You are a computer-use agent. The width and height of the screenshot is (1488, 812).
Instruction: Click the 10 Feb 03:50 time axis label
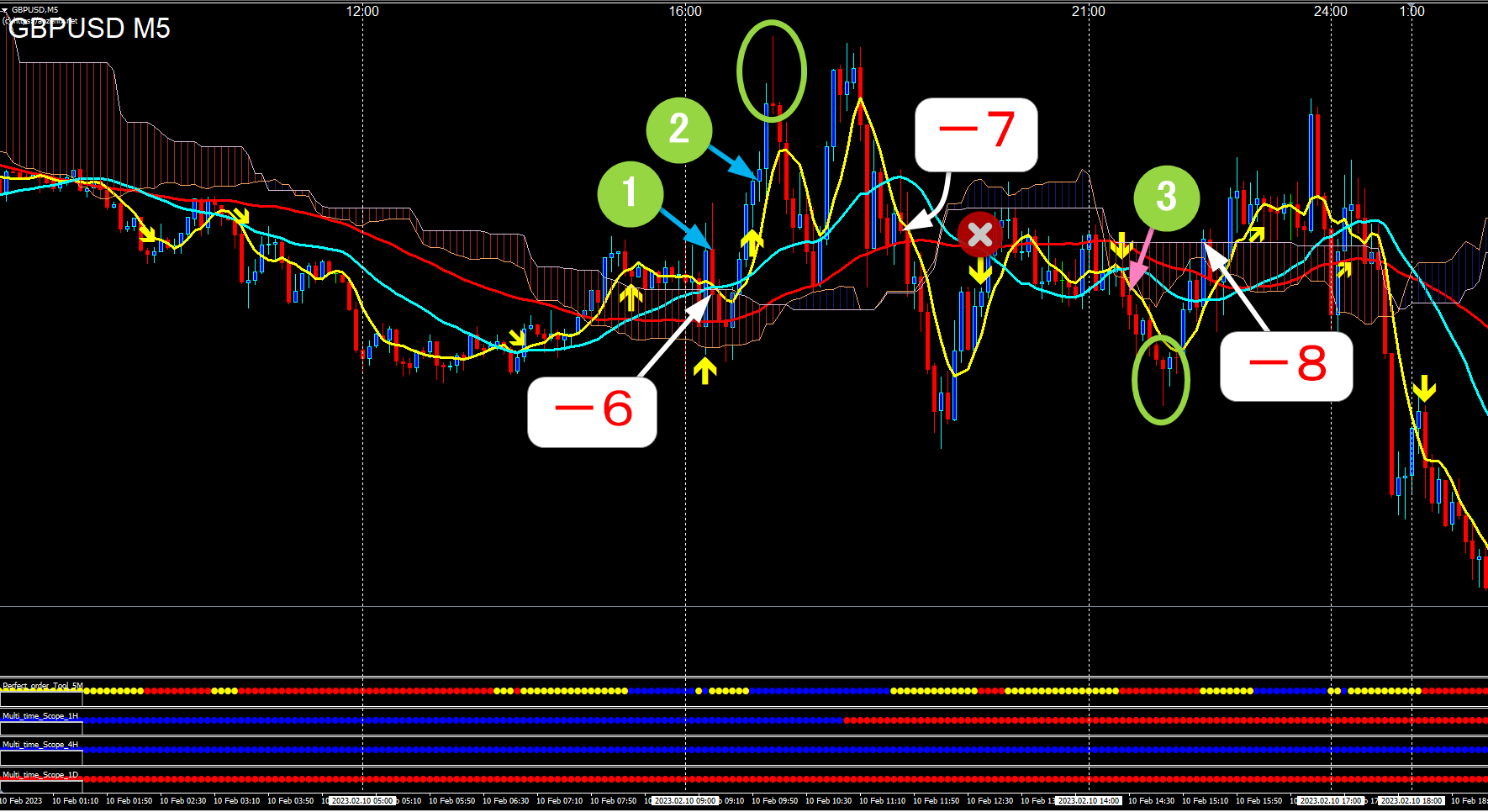tap(291, 801)
